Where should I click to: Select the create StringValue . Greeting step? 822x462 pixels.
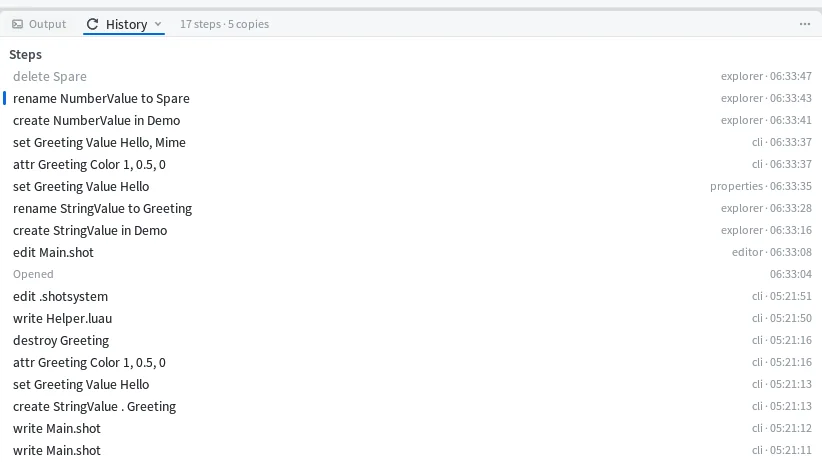point(411,407)
